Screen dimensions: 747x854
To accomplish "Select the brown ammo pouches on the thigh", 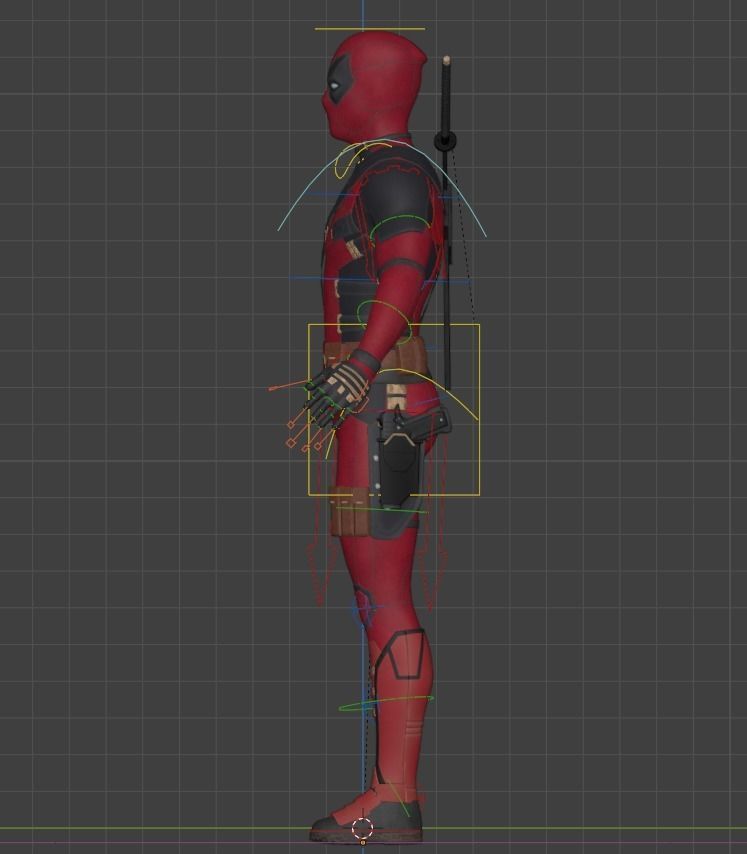I will 350,513.
